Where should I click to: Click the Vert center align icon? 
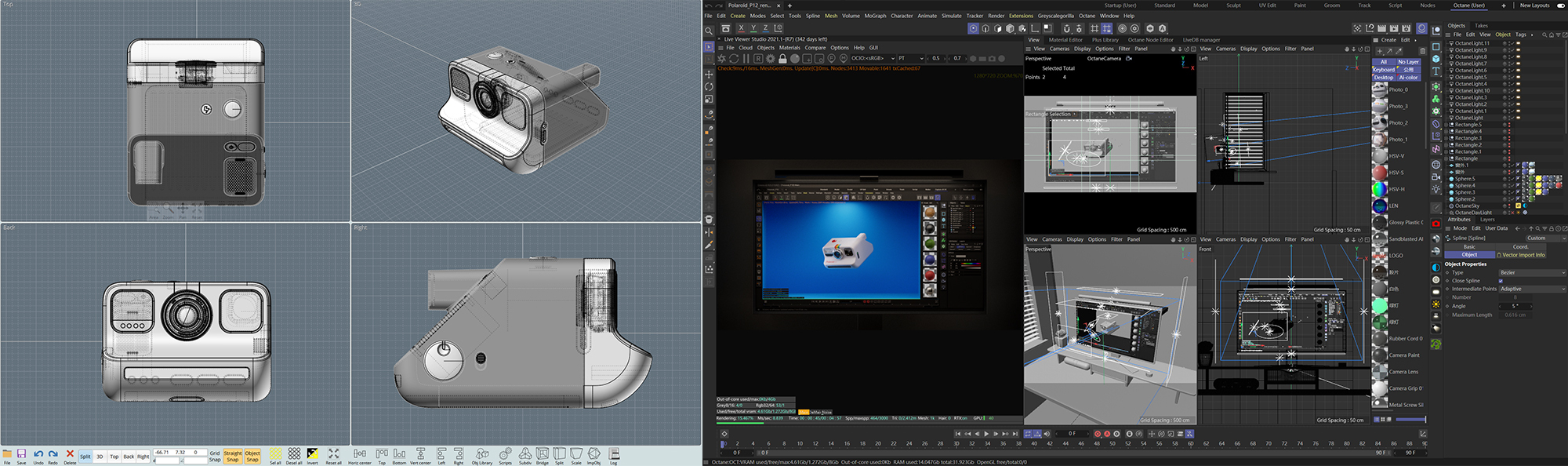click(420, 453)
